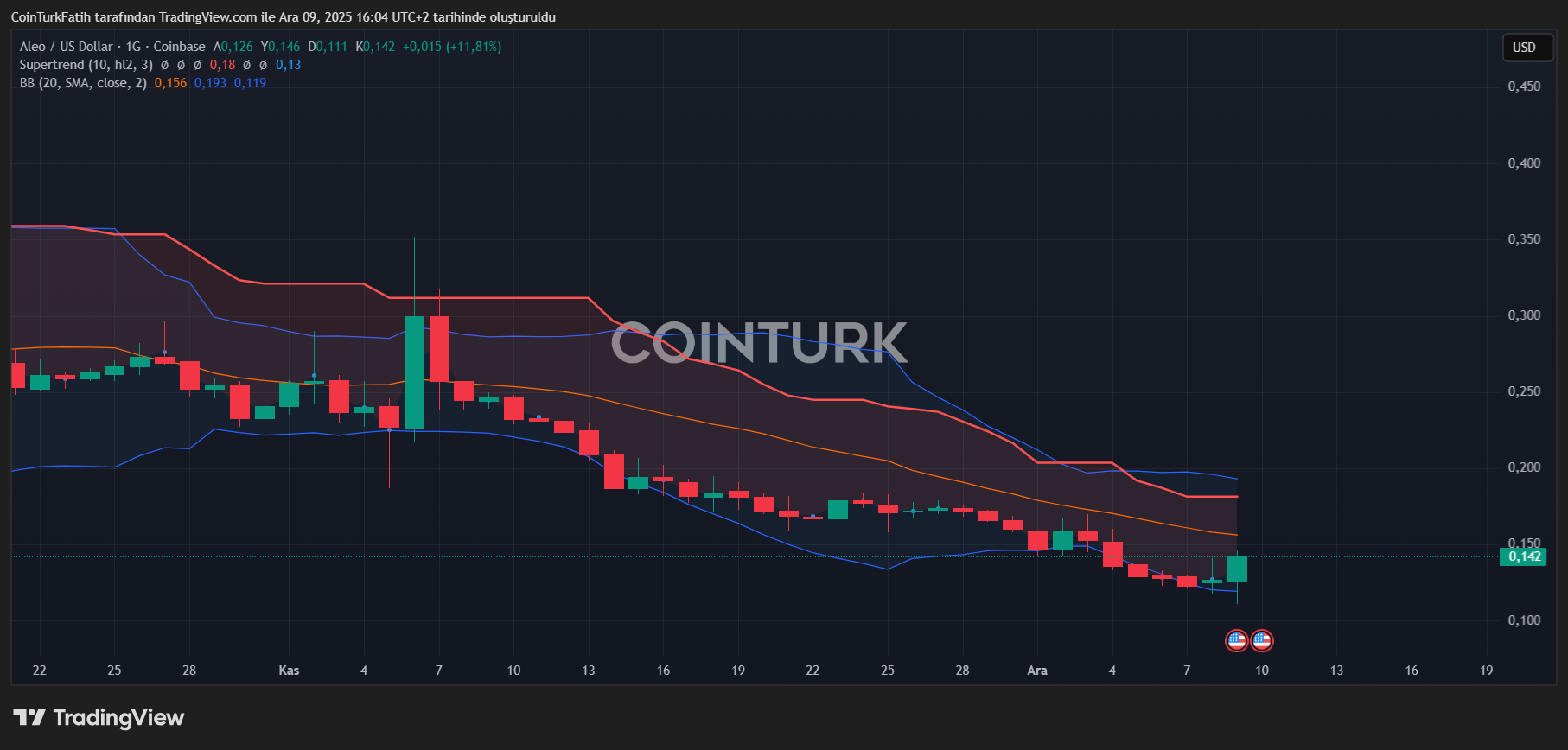Click the right US flag economic event icon
Image resolution: width=1568 pixels, height=750 pixels.
coord(1262,640)
